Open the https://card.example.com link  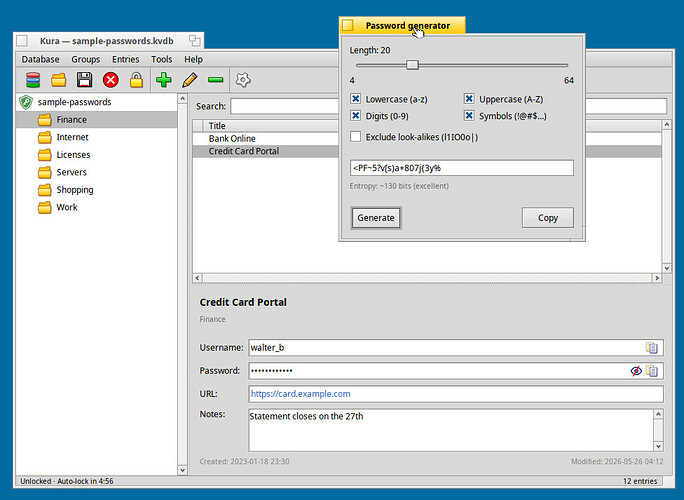(x=300, y=394)
